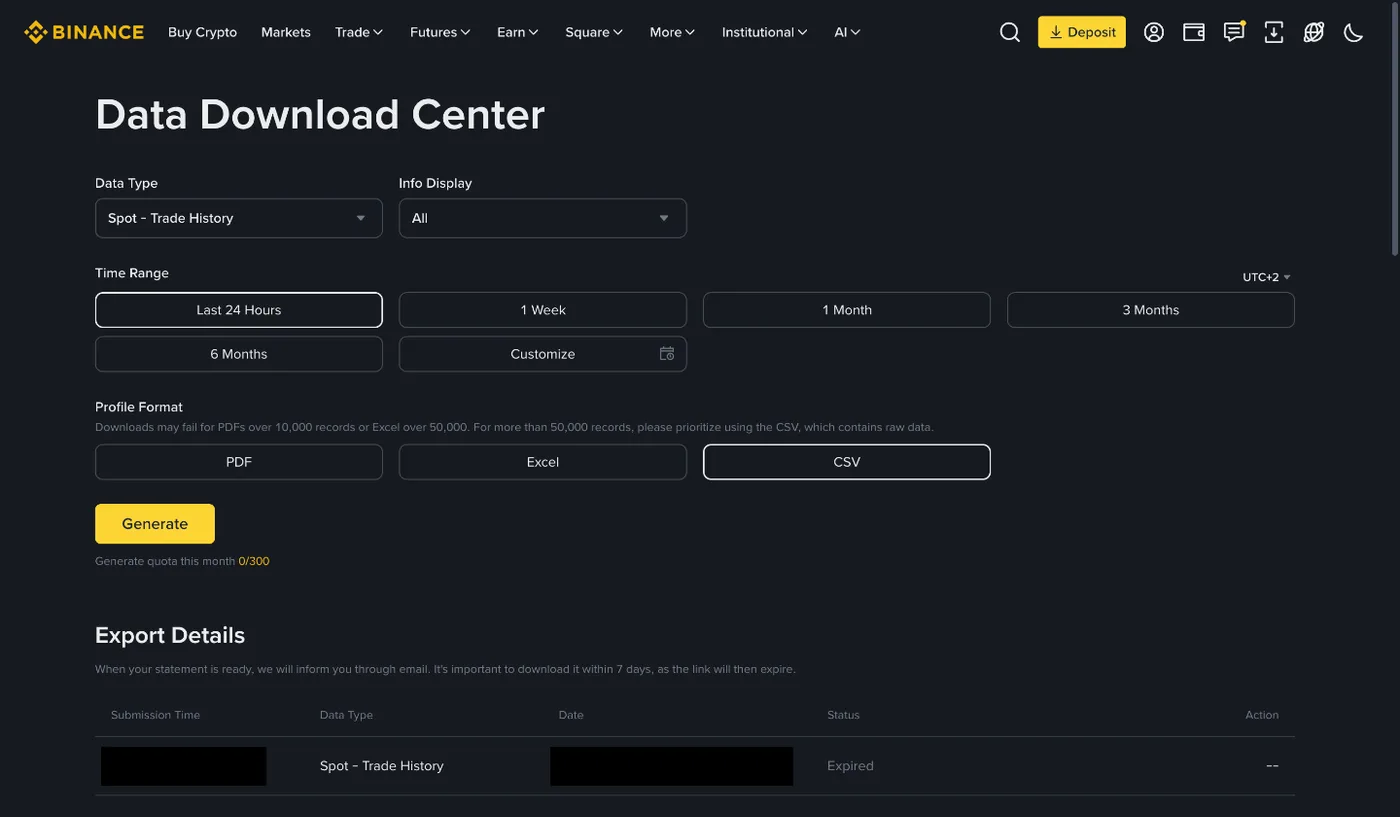The height and width of the screenshot is (817, 1400).
Task: Open the user profile icon
Action: (x=1154, y=32)
